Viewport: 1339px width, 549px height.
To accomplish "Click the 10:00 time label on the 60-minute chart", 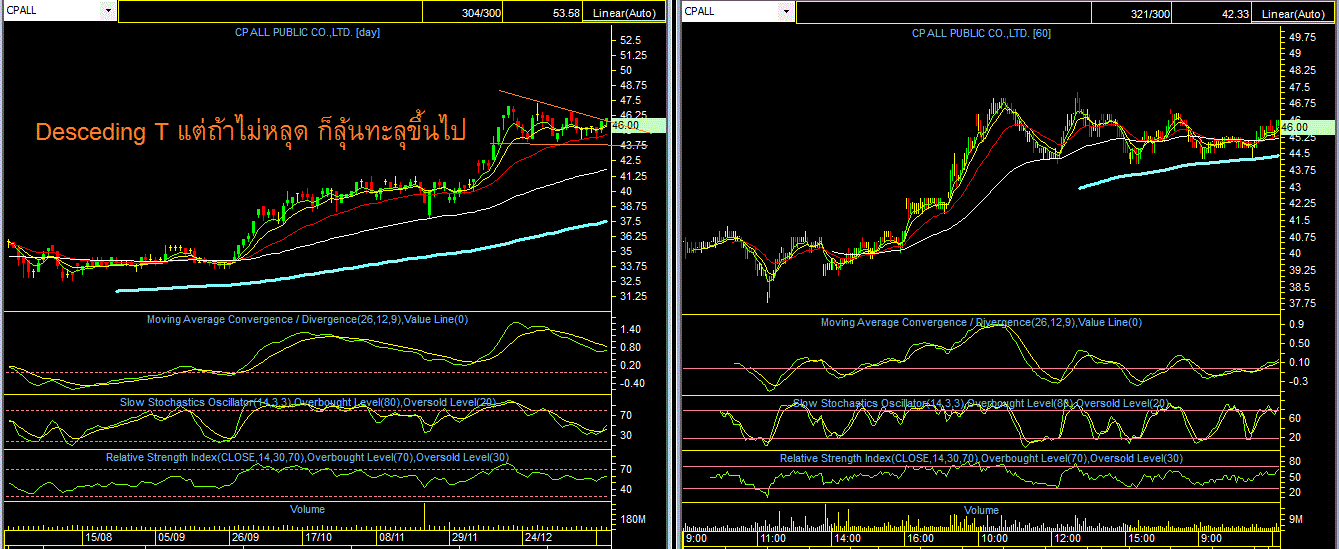I will pyautogui.click(x=993, y=538).
